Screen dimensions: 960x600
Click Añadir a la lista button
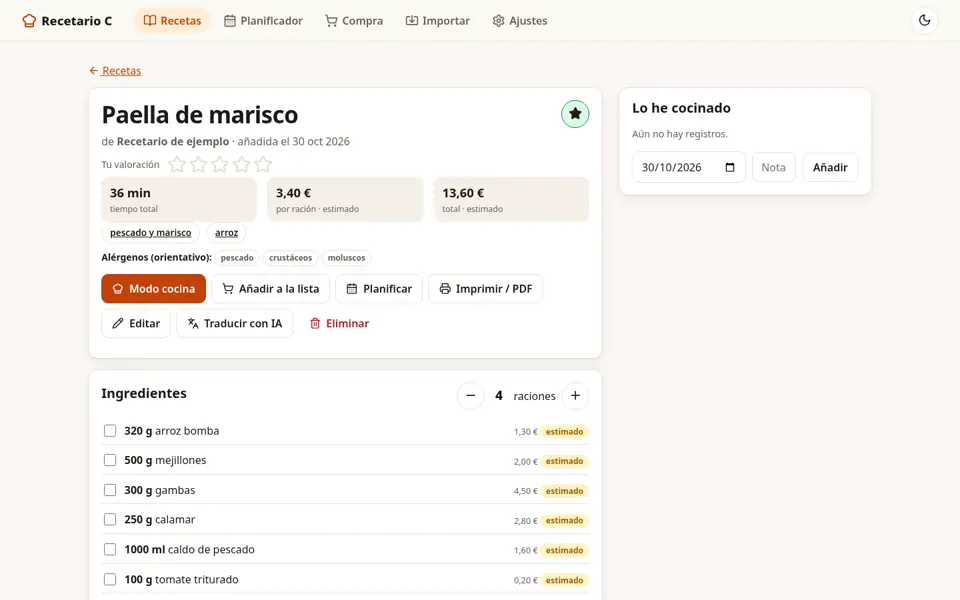[271, 288]
